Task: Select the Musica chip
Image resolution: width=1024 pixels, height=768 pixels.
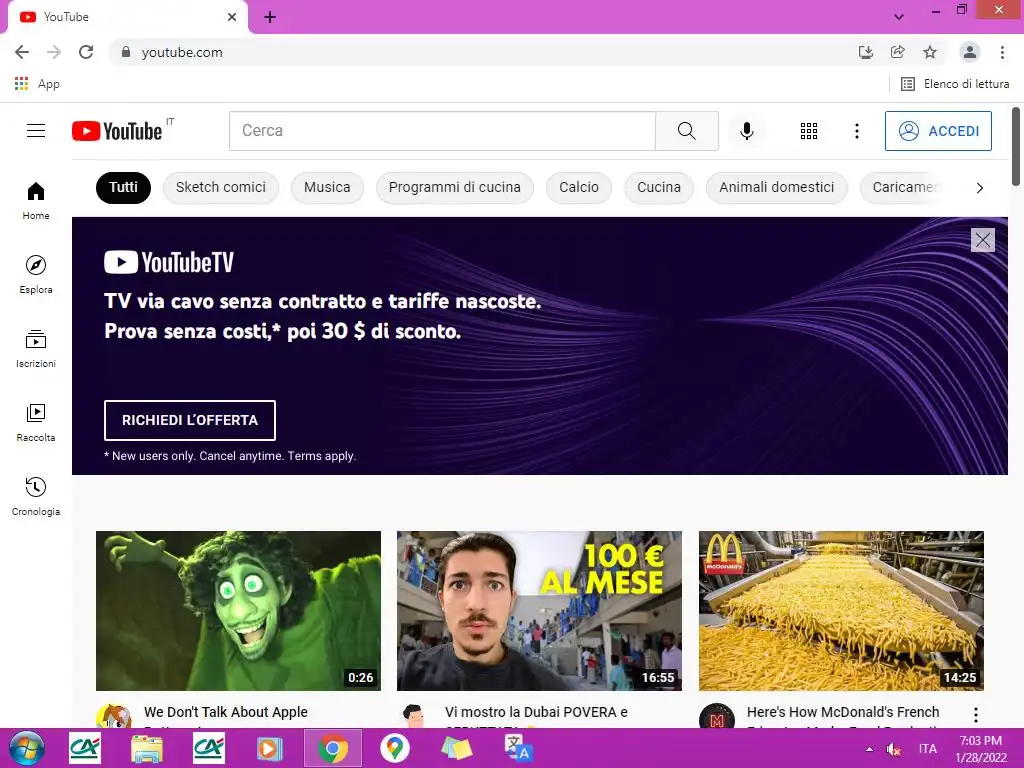Action: tap(327, 187)
